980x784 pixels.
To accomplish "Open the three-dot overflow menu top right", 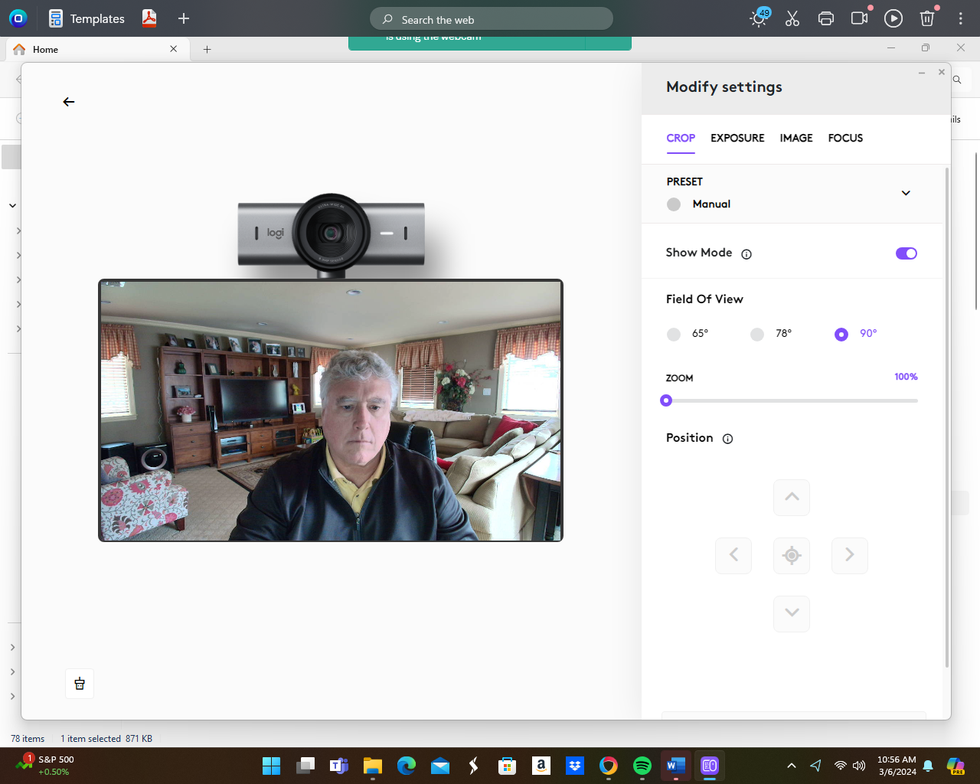I will [960, 17].
